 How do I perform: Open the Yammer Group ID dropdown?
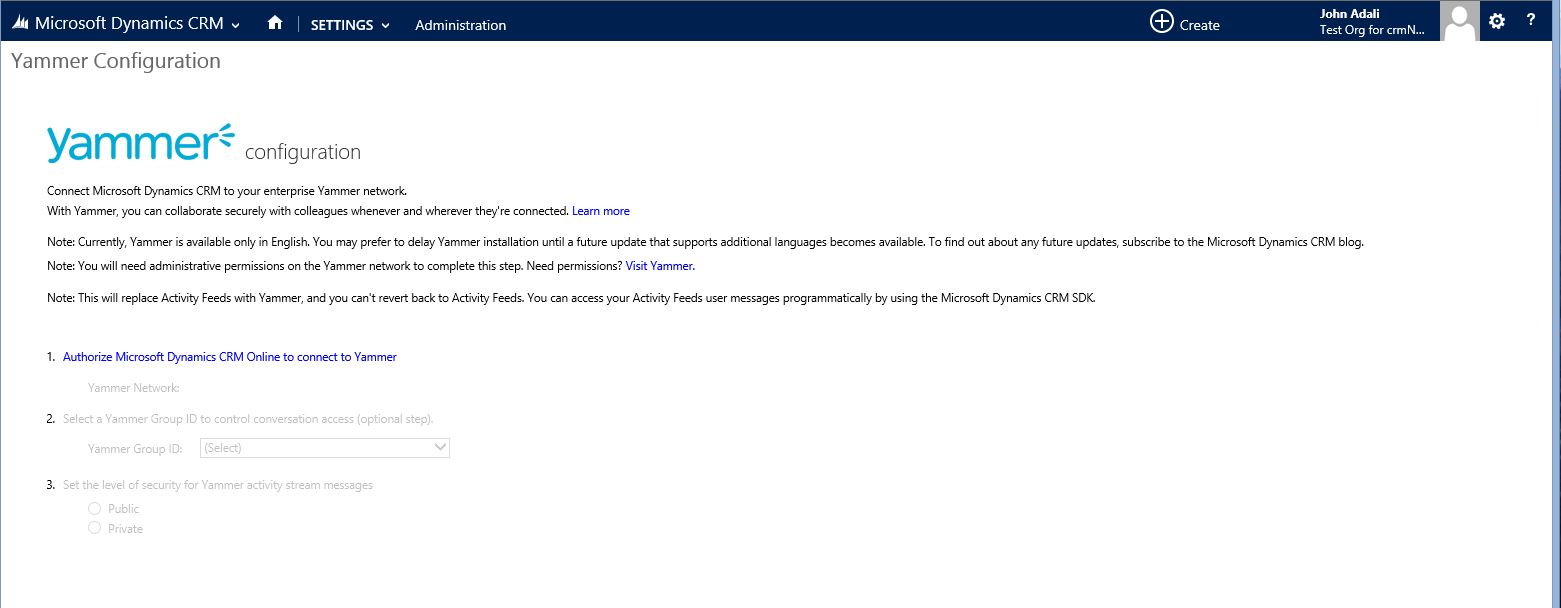325,448
